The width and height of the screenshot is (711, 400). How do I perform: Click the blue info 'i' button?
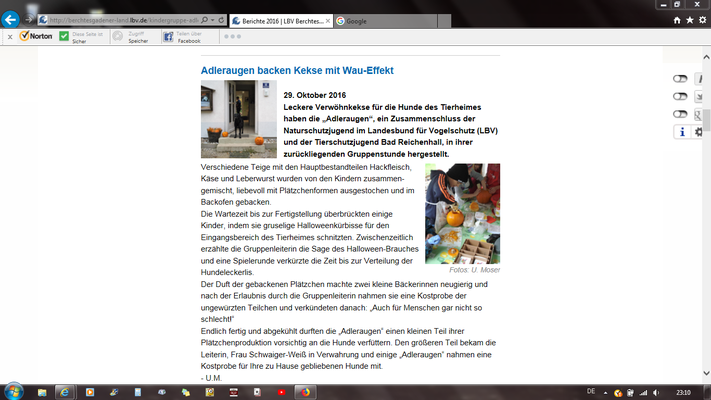pos(682,132)
